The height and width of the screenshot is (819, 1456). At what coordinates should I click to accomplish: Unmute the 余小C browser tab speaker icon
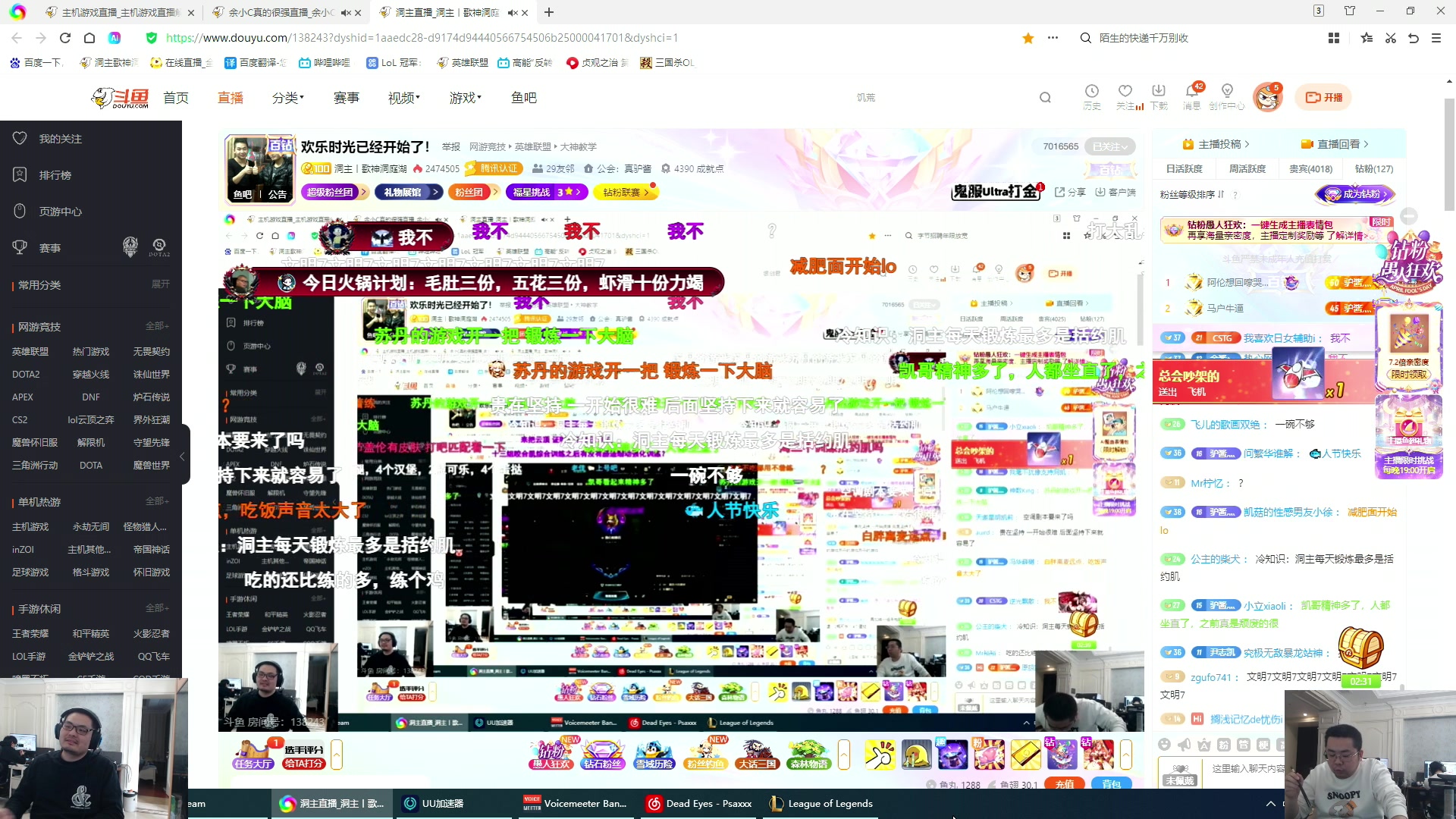[345, 13]
